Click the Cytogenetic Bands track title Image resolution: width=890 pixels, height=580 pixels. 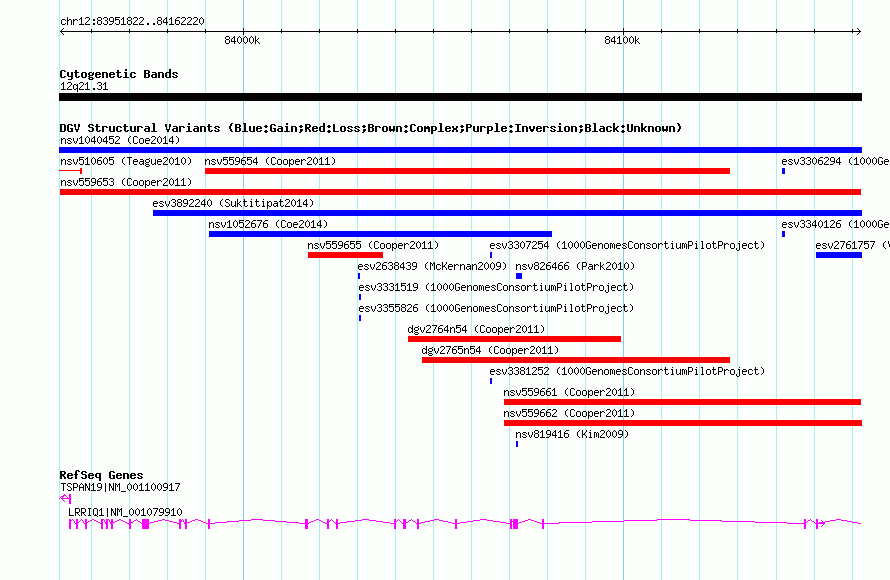pyautogui.click(x=119, y=74)
